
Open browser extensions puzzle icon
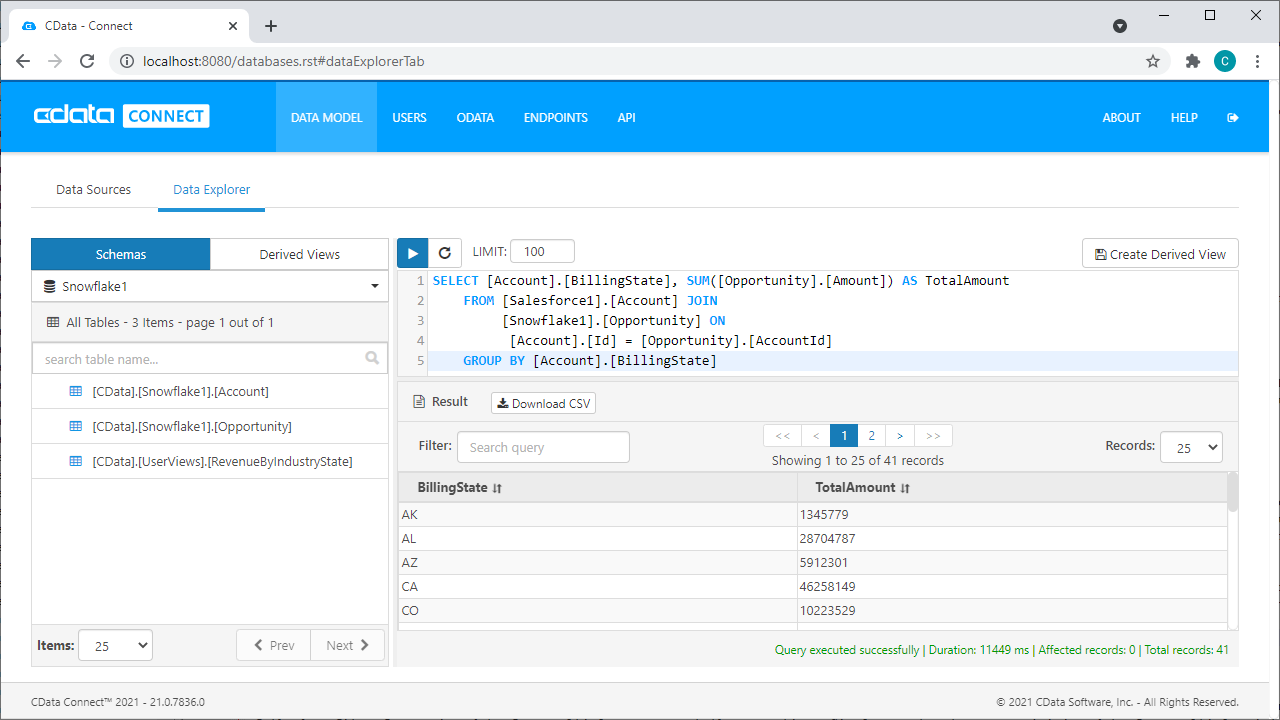[x=1192, y=61]
